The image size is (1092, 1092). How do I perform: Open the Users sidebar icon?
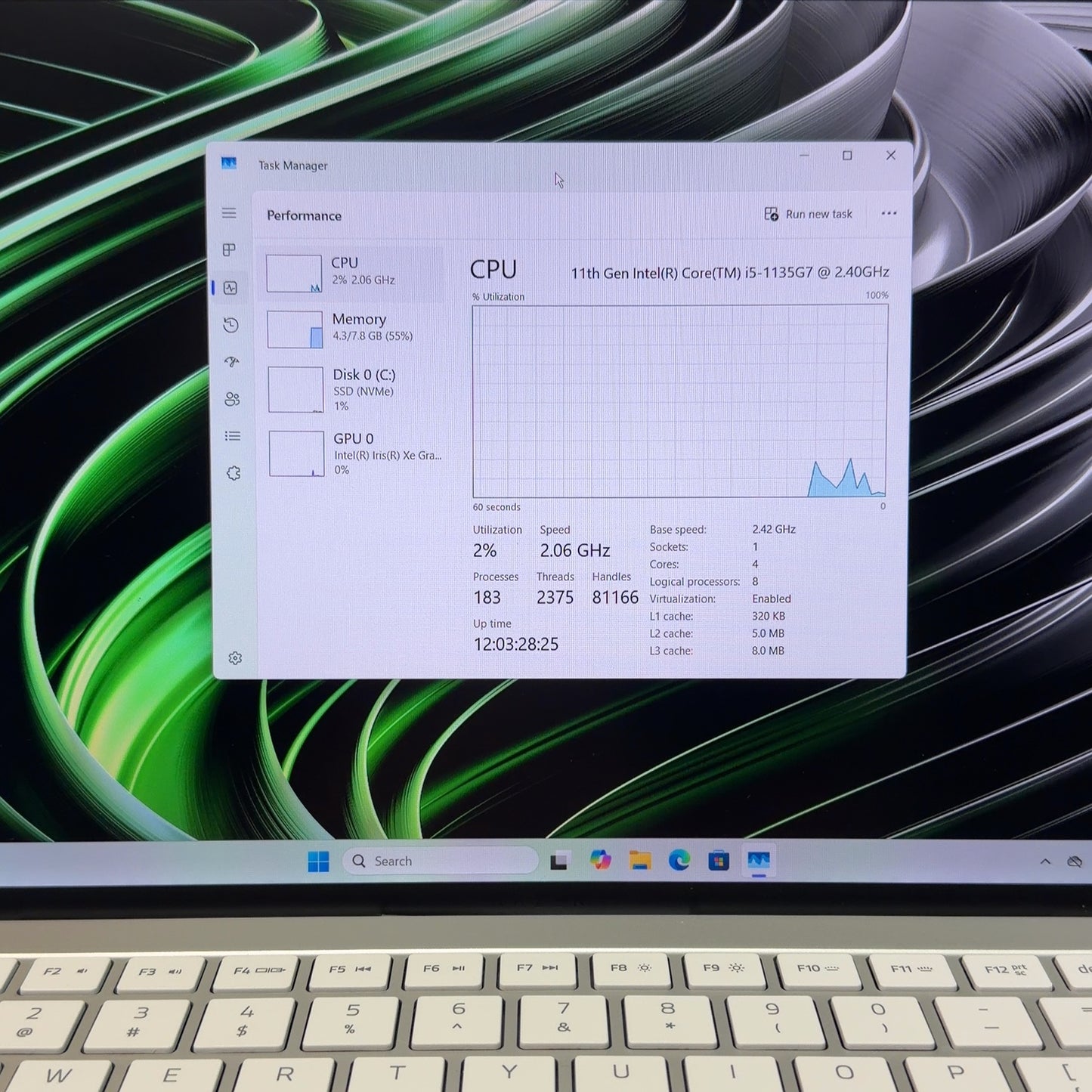point(232,399)
